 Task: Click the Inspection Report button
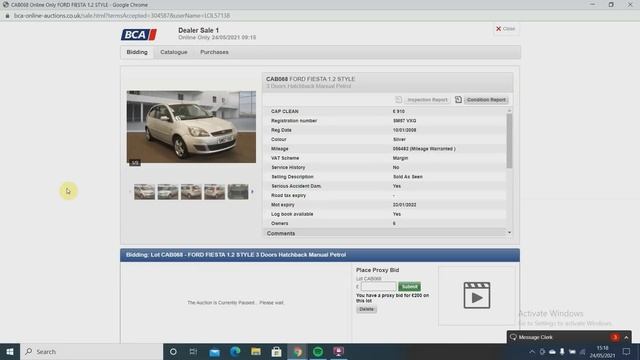(427, 100)
